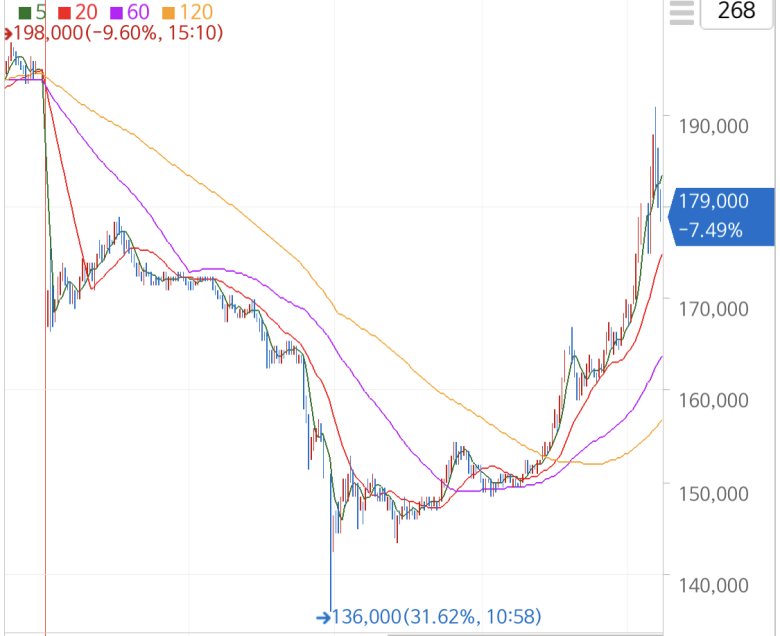Toggle the orange 120-period moving average
Image resolution: width=780 pixels, height=636 pixels.
[x=169, y=13]
